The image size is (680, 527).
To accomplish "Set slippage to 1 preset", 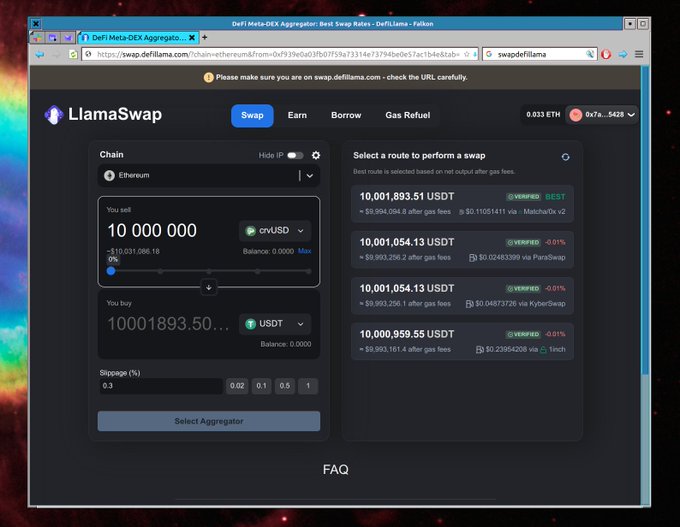I will pyautogui.click(x=308, y=386).
